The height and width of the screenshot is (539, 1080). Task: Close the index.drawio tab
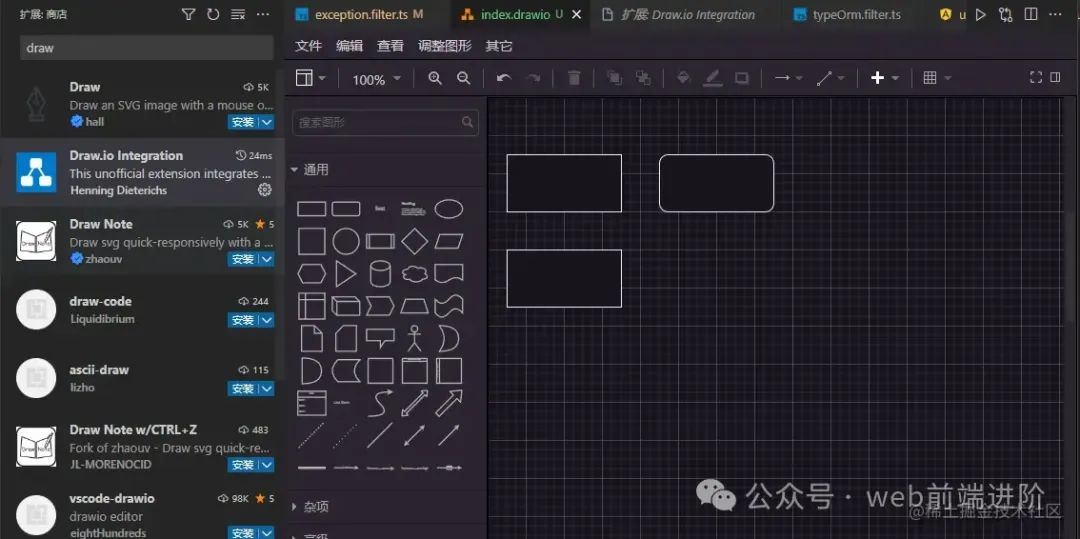pyautogui.click(x=577, y=14)
